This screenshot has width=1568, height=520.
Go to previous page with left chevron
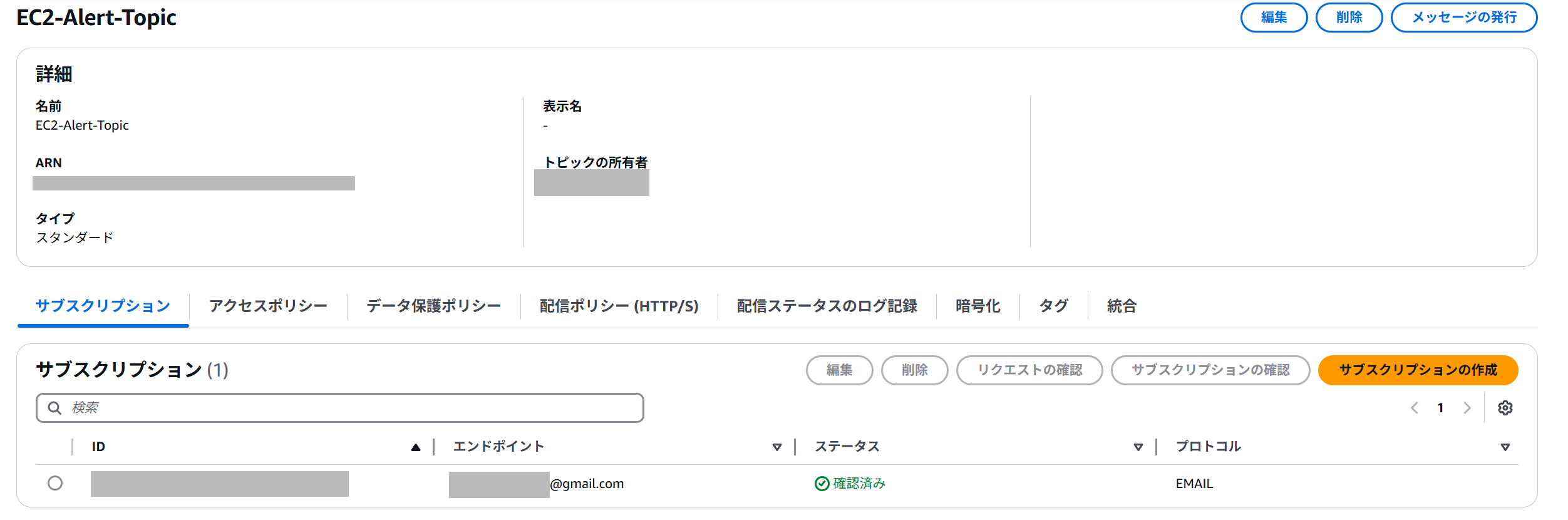click(x=1414, y=408)
